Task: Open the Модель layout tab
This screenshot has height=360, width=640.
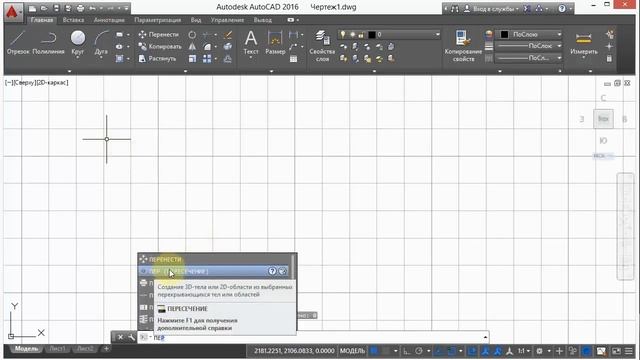Action: [26, 349]
